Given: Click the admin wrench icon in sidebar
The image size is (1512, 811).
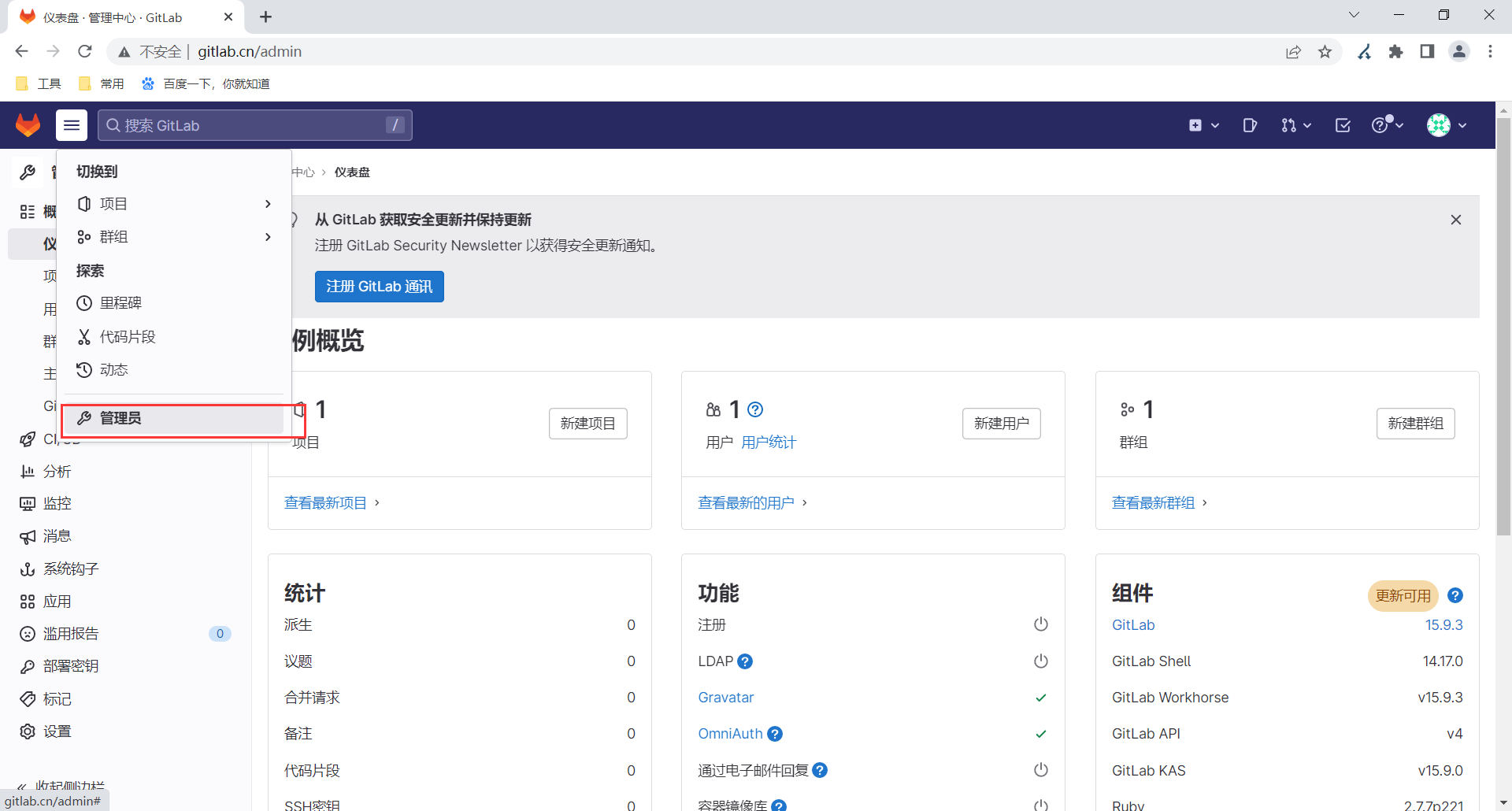Looking at the screenshot, I should 28,172.
